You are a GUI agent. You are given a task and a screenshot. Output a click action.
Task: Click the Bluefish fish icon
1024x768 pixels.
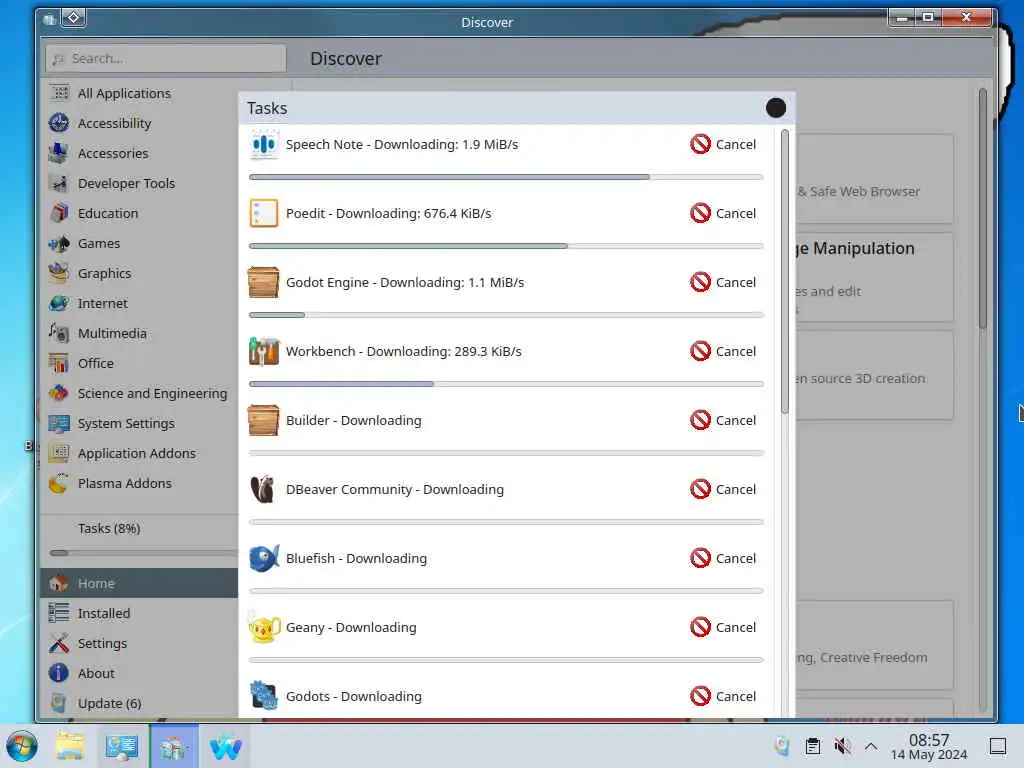264,558
